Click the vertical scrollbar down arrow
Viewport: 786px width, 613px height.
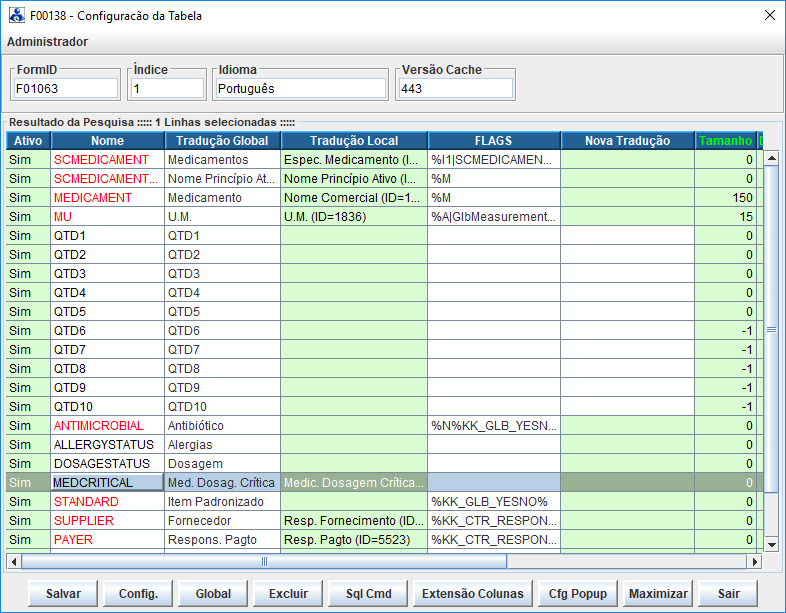pyautogui.click(x=770, y=544)
